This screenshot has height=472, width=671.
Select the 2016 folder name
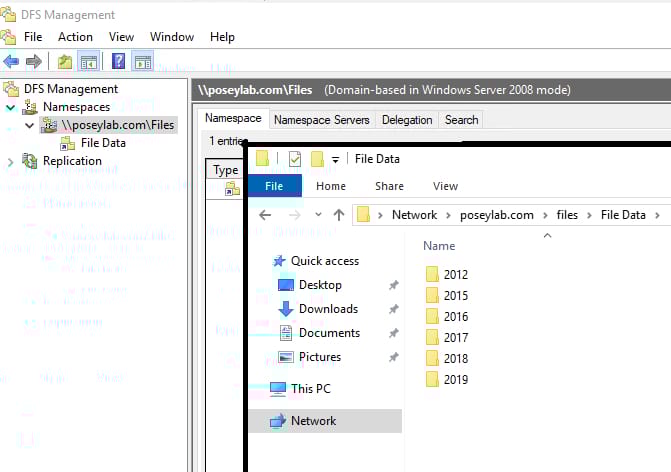pyautogui.click(x=456, y=317)
